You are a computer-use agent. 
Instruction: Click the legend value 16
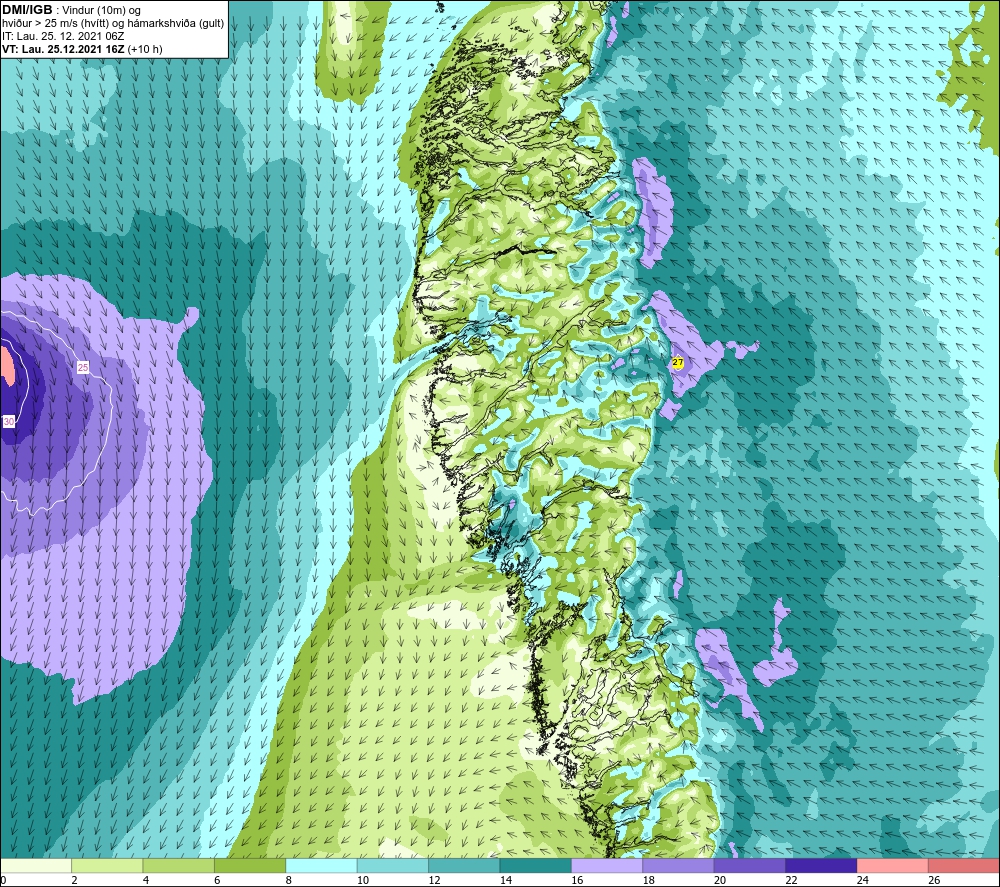tap(577, 880)
